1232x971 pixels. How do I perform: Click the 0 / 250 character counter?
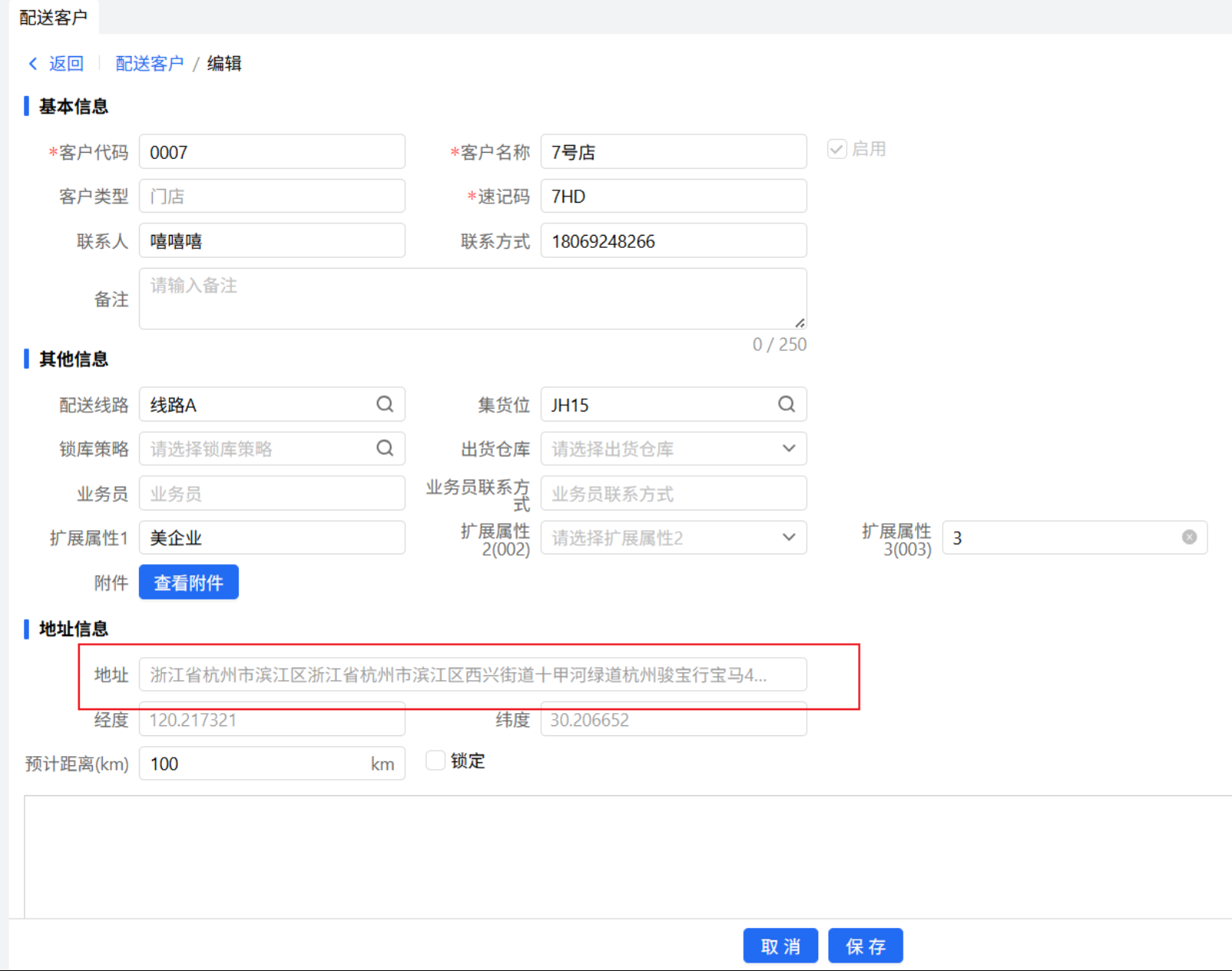779,345
